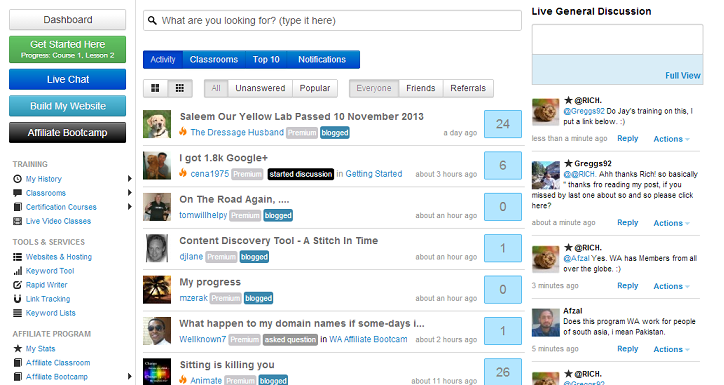Switch to small grid view icon
Screen dimensions: 724x385
[180, 88]
